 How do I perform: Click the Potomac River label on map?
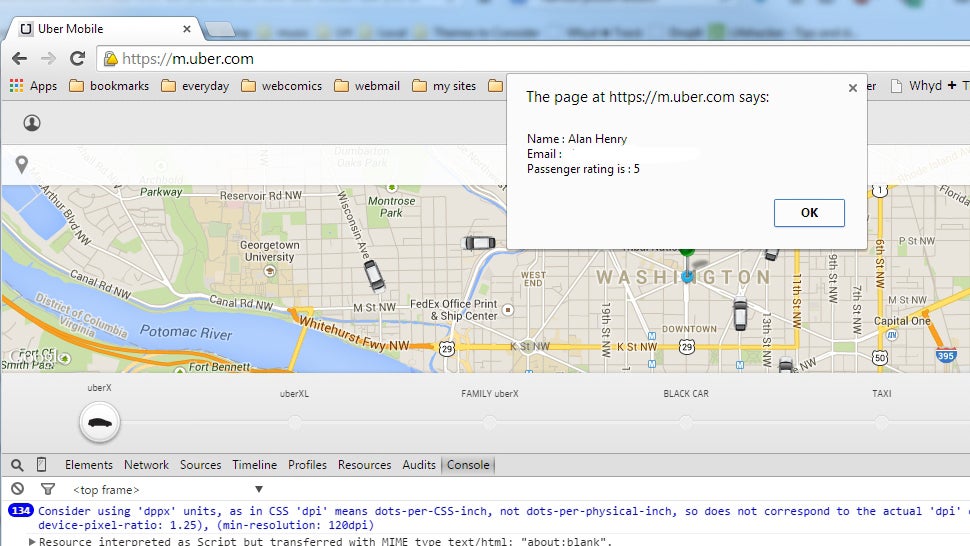pyautogui.click(x=186, y=332)
